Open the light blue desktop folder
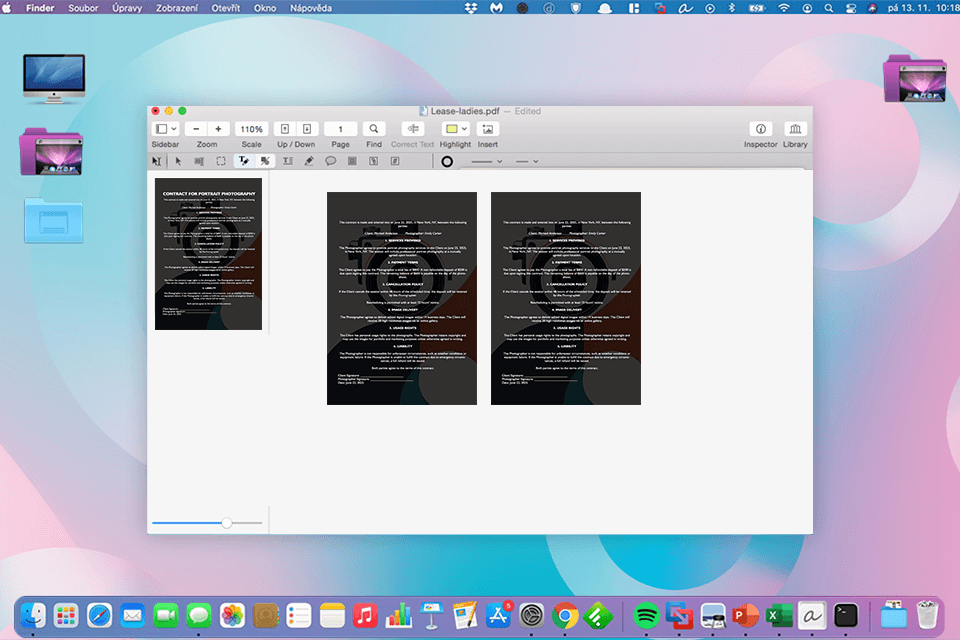This screenshot has width=960, height=640. click(54, 220)
